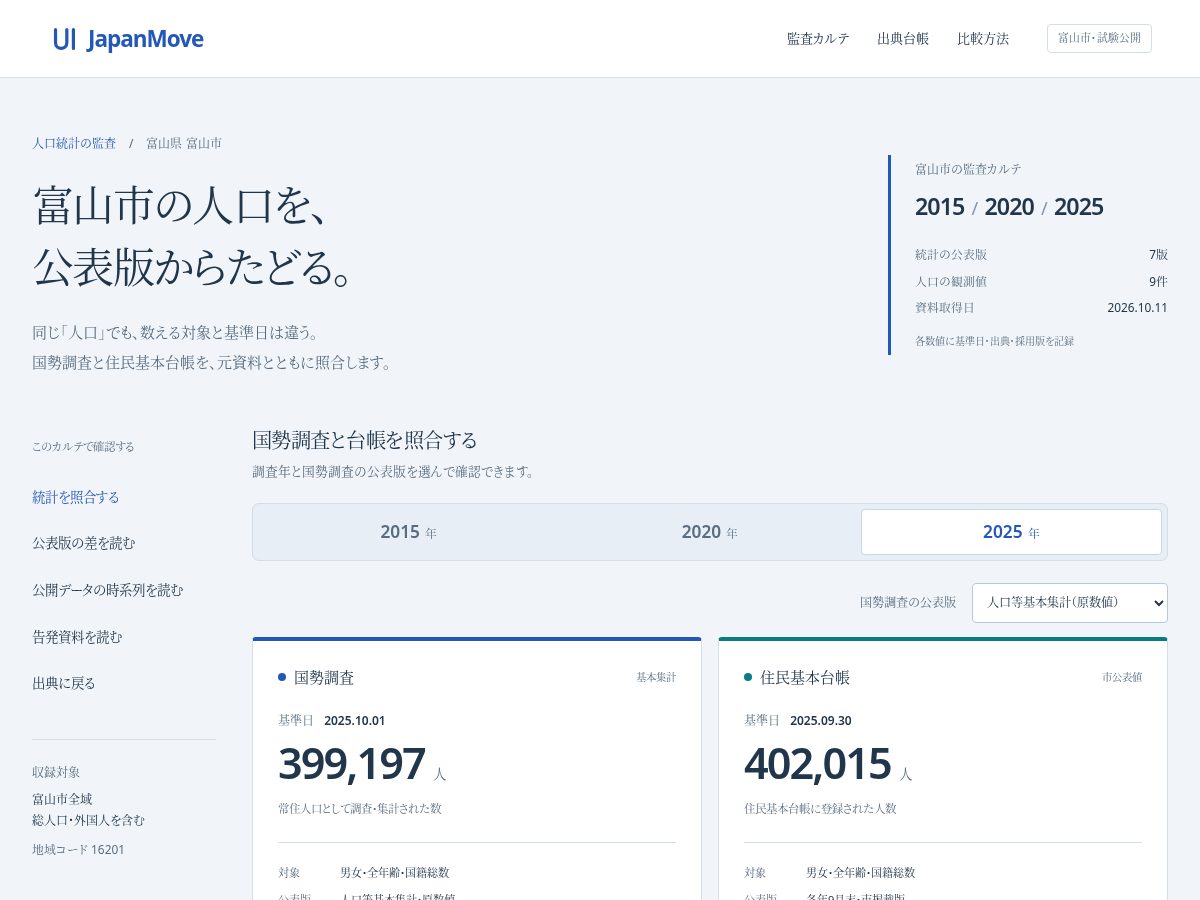Click 富山県 富山市 breadcrumb text
The image size is (1200, 900).
pos(184,143)
